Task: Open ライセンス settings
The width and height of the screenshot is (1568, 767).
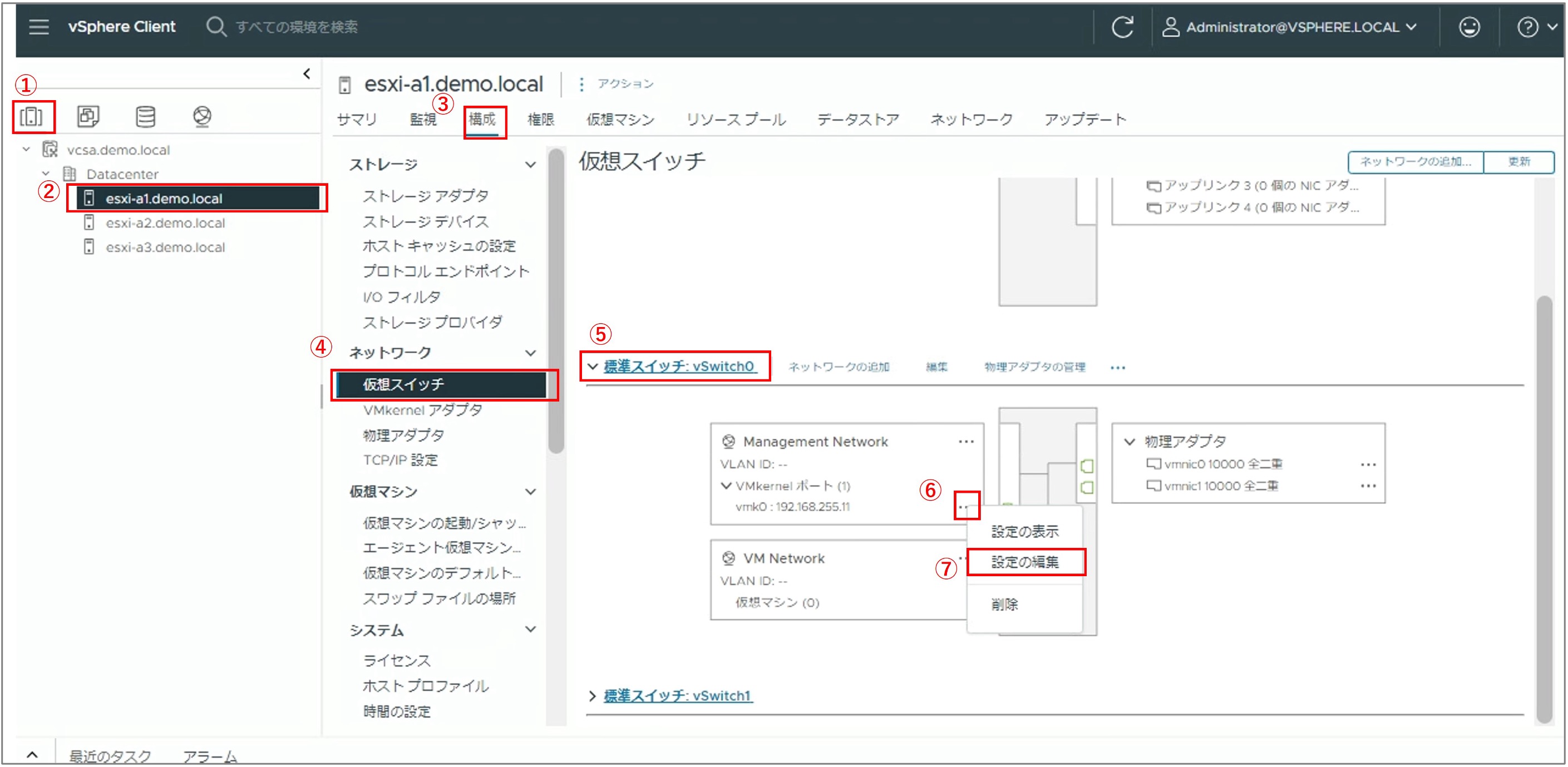Action: tap(397, 661)
